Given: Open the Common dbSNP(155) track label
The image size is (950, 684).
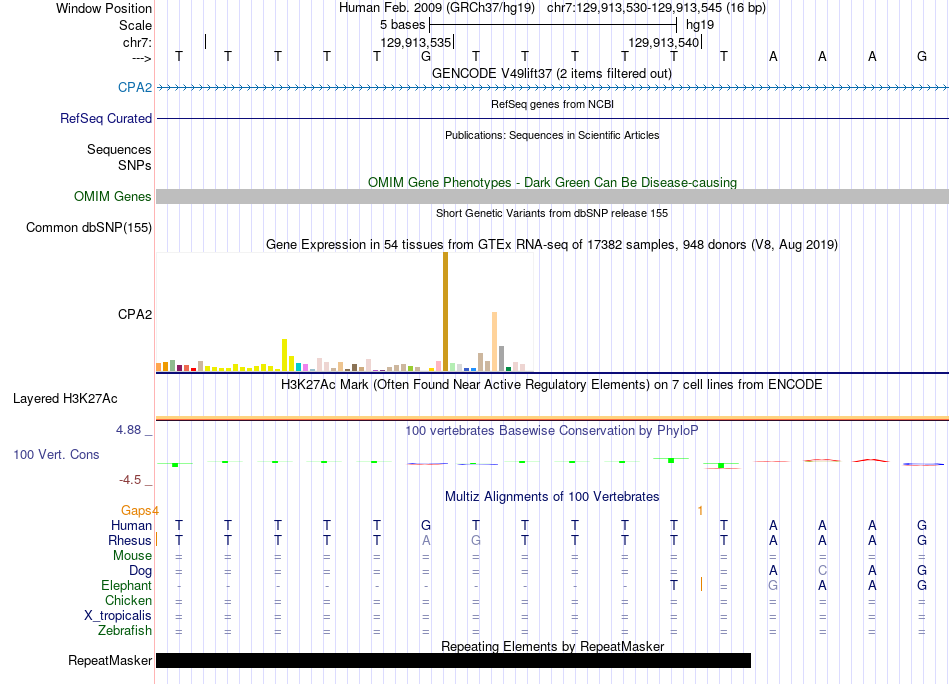Looking at the screenshot, I should coord(88,227).
